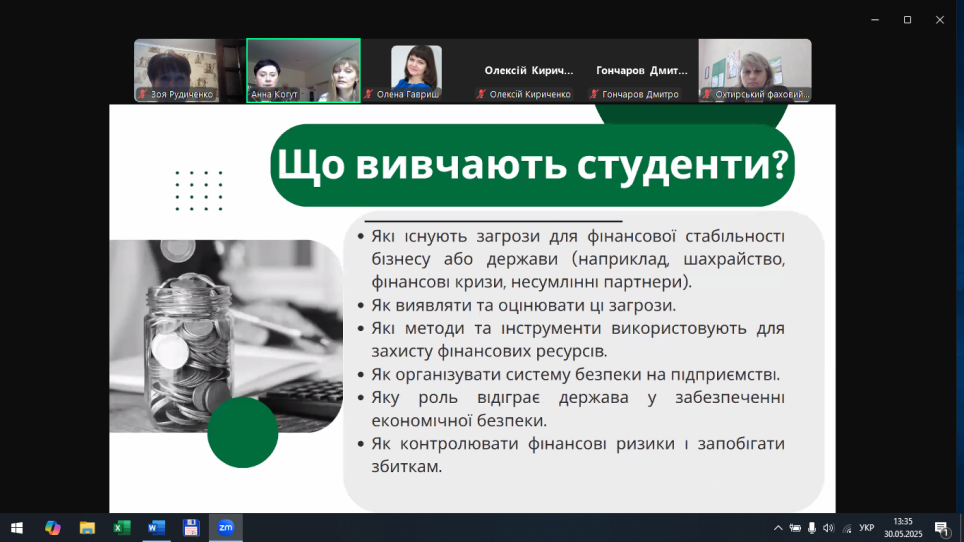This screenshot has height=542, width=964.
Task: Select Зоя Рудиченко's video thumbnail
Action: click(x=190, y=71)
